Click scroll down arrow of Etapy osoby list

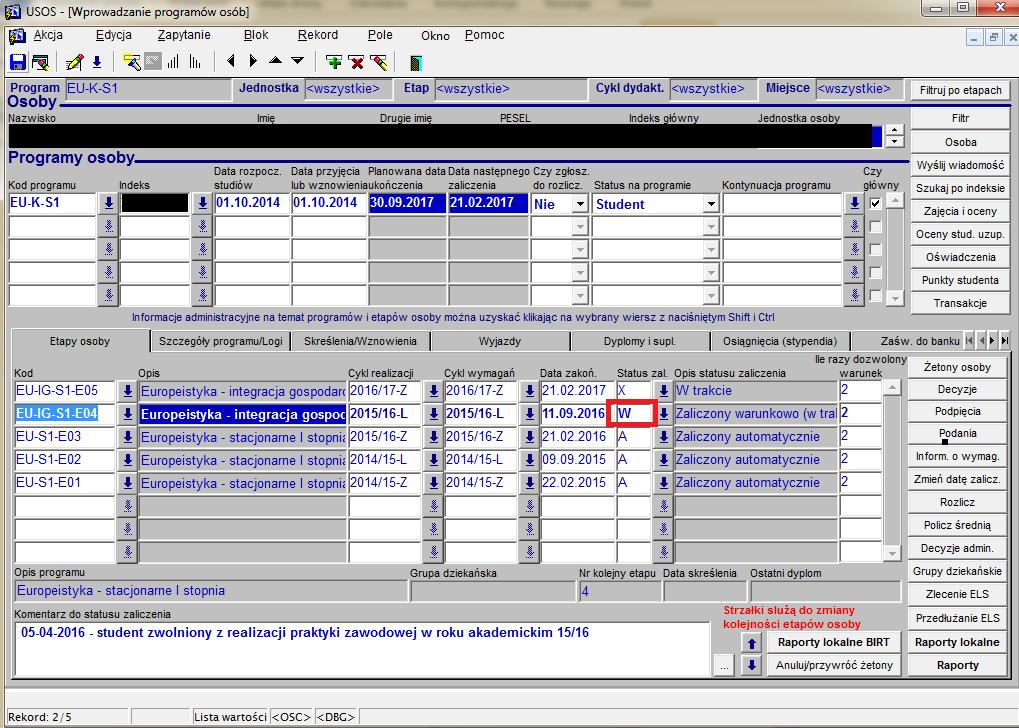click(892, 554)
